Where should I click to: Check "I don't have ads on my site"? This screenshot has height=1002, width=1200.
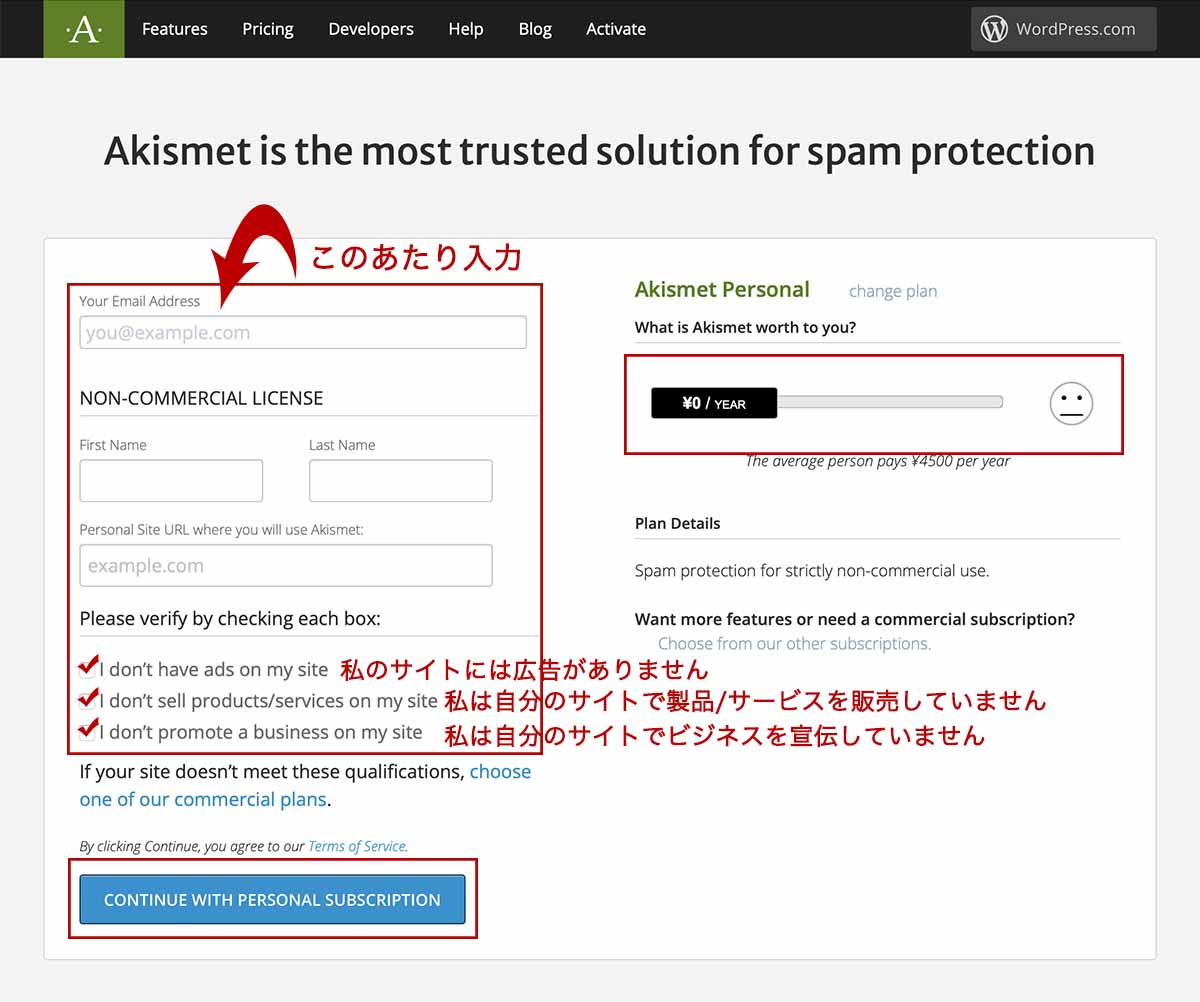87,670
